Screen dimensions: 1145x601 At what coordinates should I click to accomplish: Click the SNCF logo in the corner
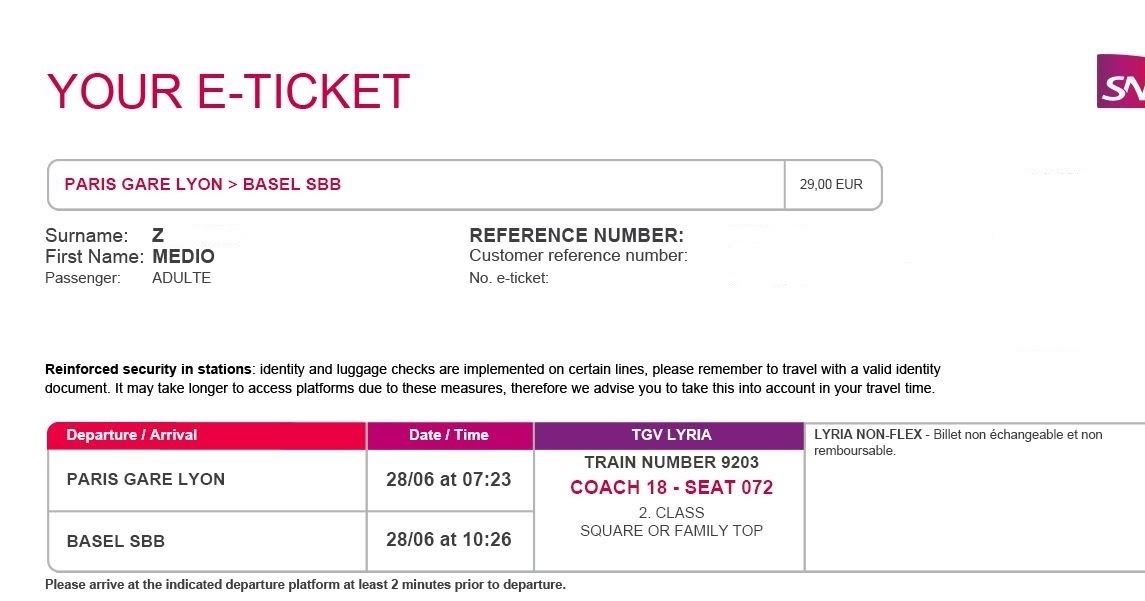pyautogui.click(x=1122, y=82)
